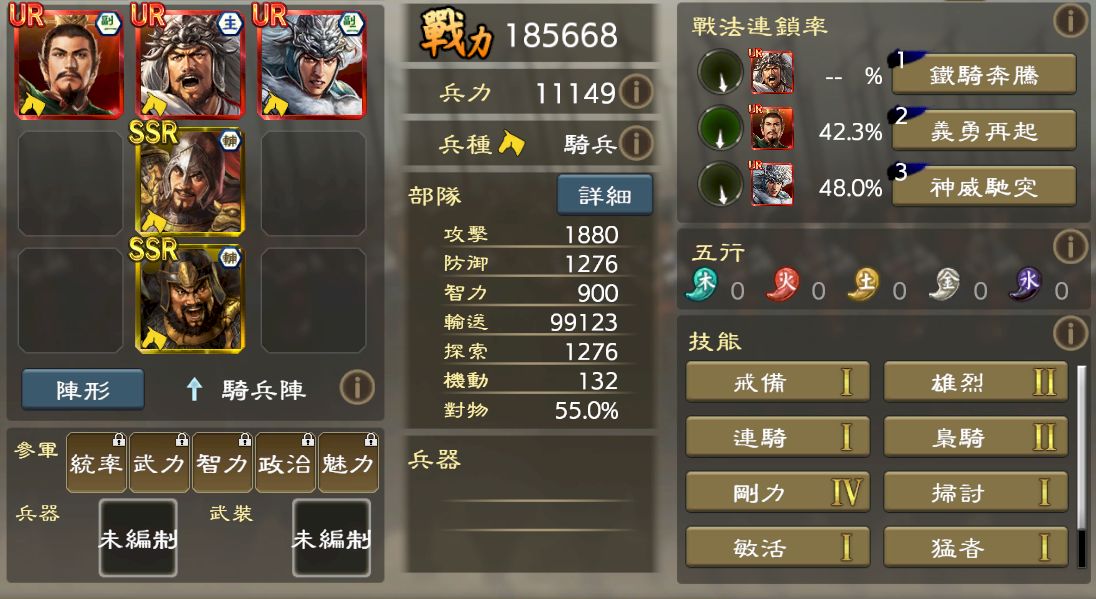Toggle locked 魅力 advisor slot
This screenshot has height=599, width=1096.
pos(348,462)
